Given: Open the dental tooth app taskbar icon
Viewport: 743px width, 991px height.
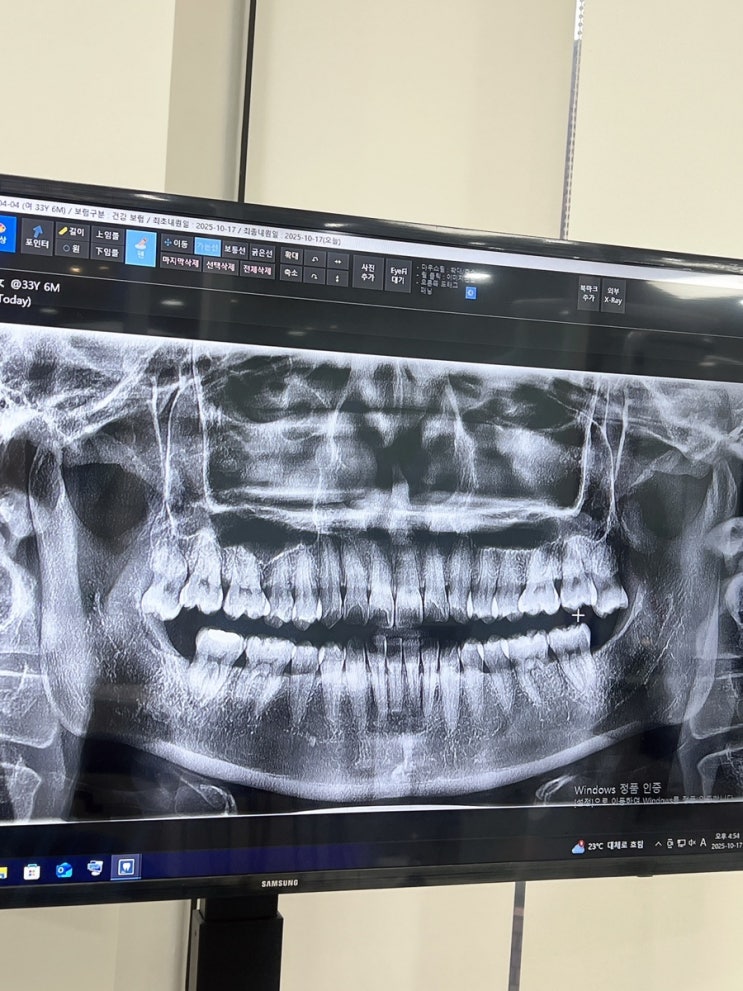Looking at the screenshot, I should point(126,866).
